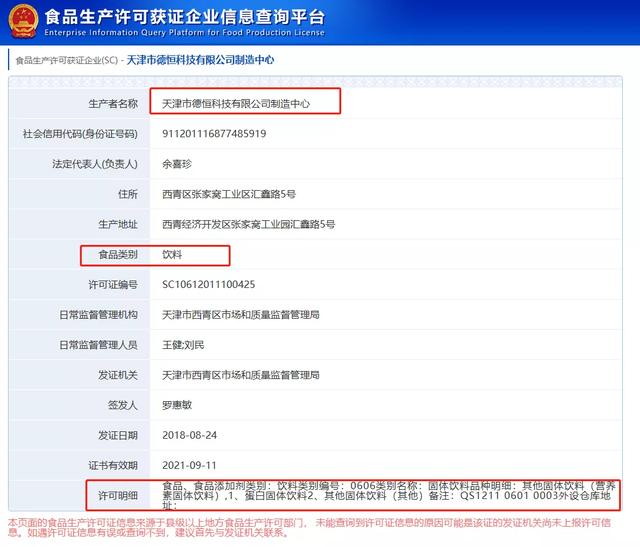The height and width of the screenshot is (547, 640).
Task: Select the 食品类别 label
Action: (x=118, y=255)
